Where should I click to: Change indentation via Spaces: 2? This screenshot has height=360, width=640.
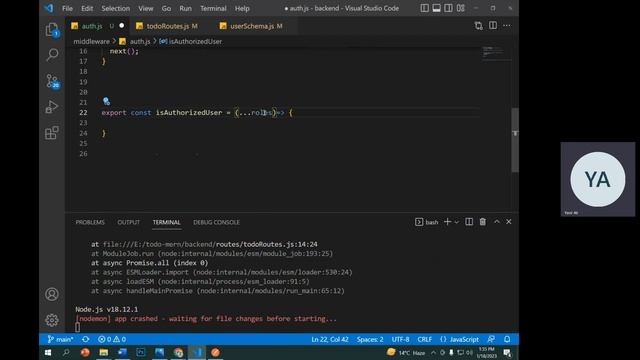[x=370, y=339]
